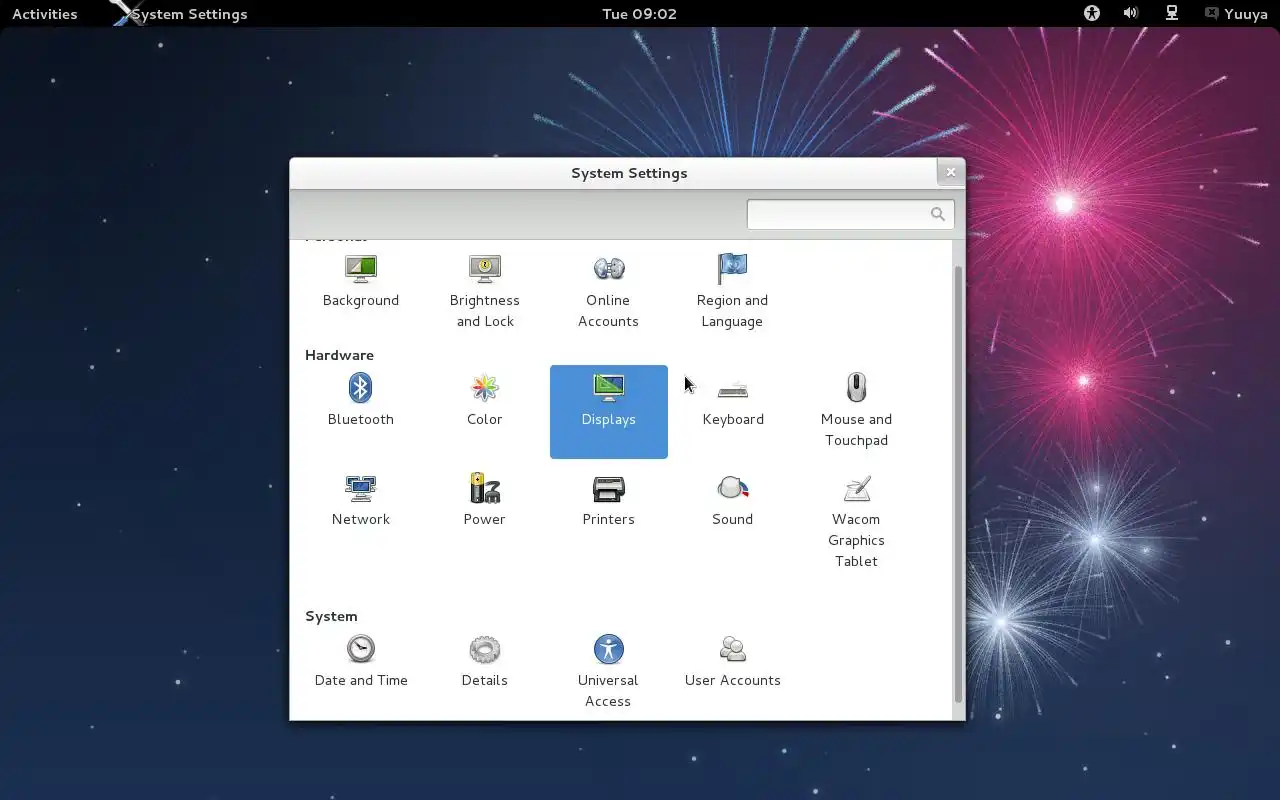Open the Printers settings panel
Screen dimensions: 1280x800
point(609,500)
